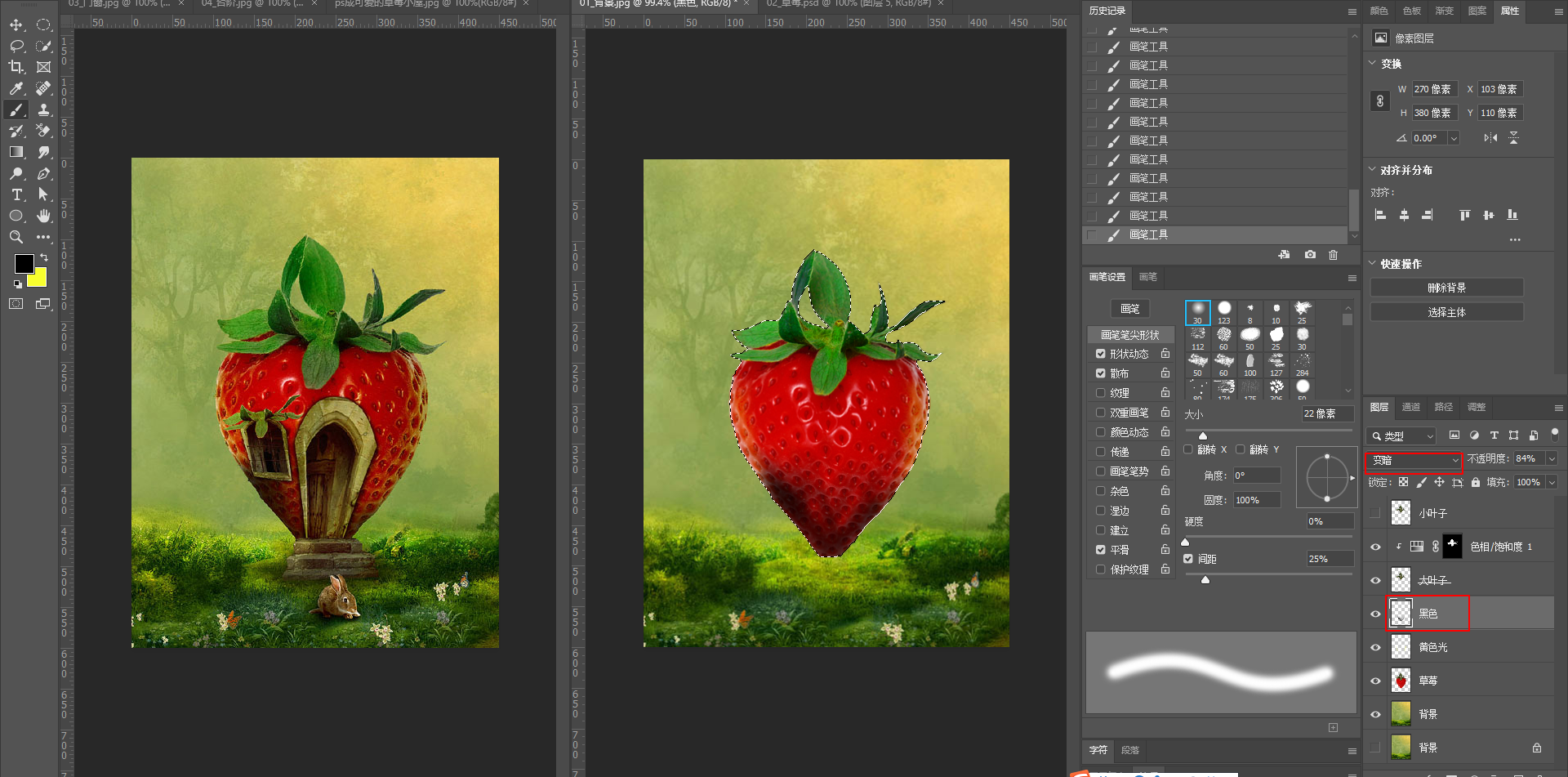
Task: Open the fill percentage dropdown arrow
Action: coord(1552,483)
